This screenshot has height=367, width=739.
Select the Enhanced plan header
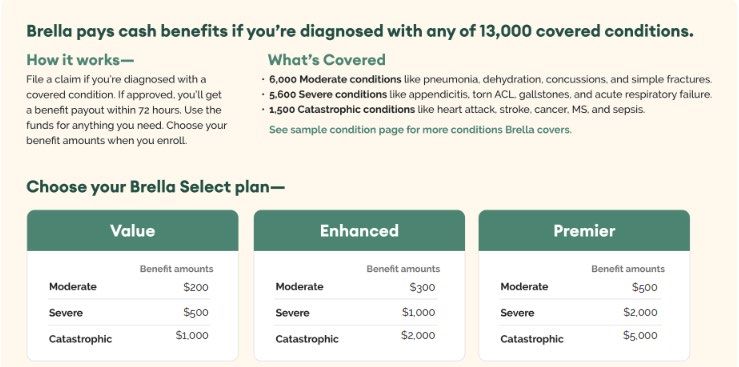pos(359,230)
